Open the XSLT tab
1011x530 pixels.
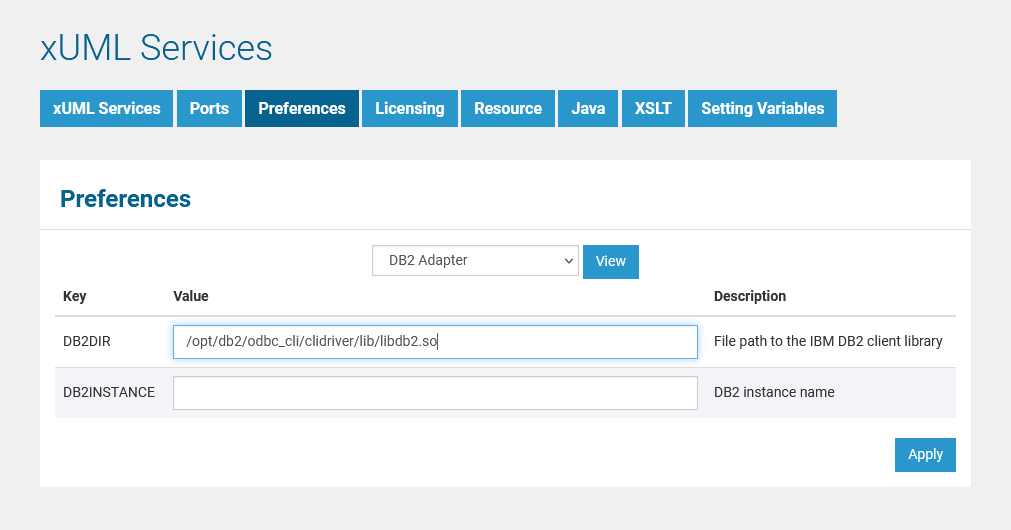[x=653, y=109]
